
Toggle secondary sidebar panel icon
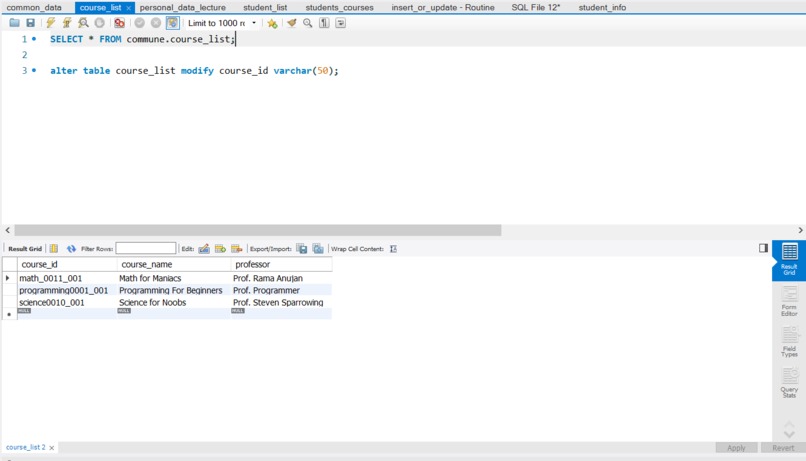763,248
